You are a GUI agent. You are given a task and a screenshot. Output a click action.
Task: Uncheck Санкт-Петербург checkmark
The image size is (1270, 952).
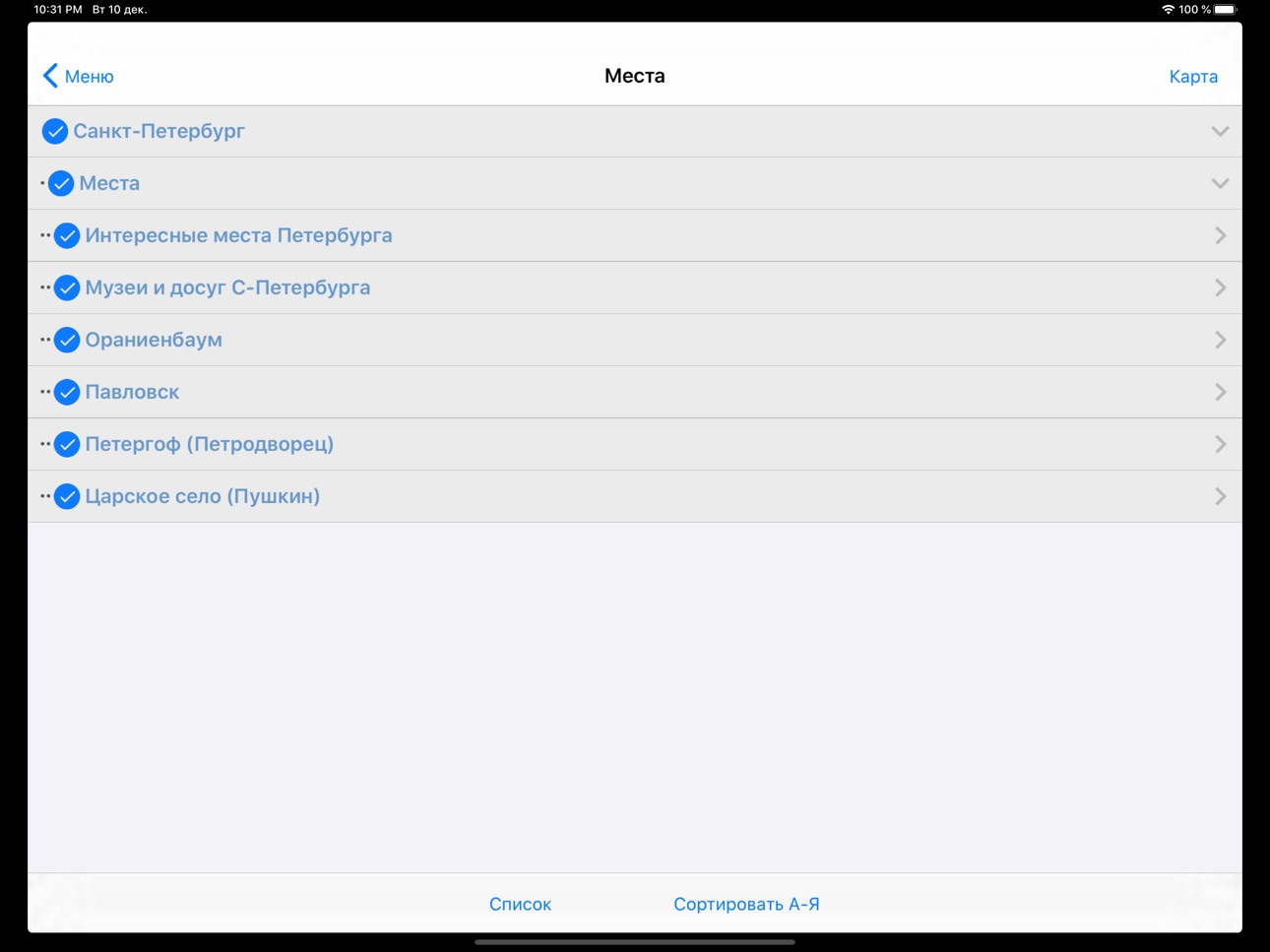point(55,131)
